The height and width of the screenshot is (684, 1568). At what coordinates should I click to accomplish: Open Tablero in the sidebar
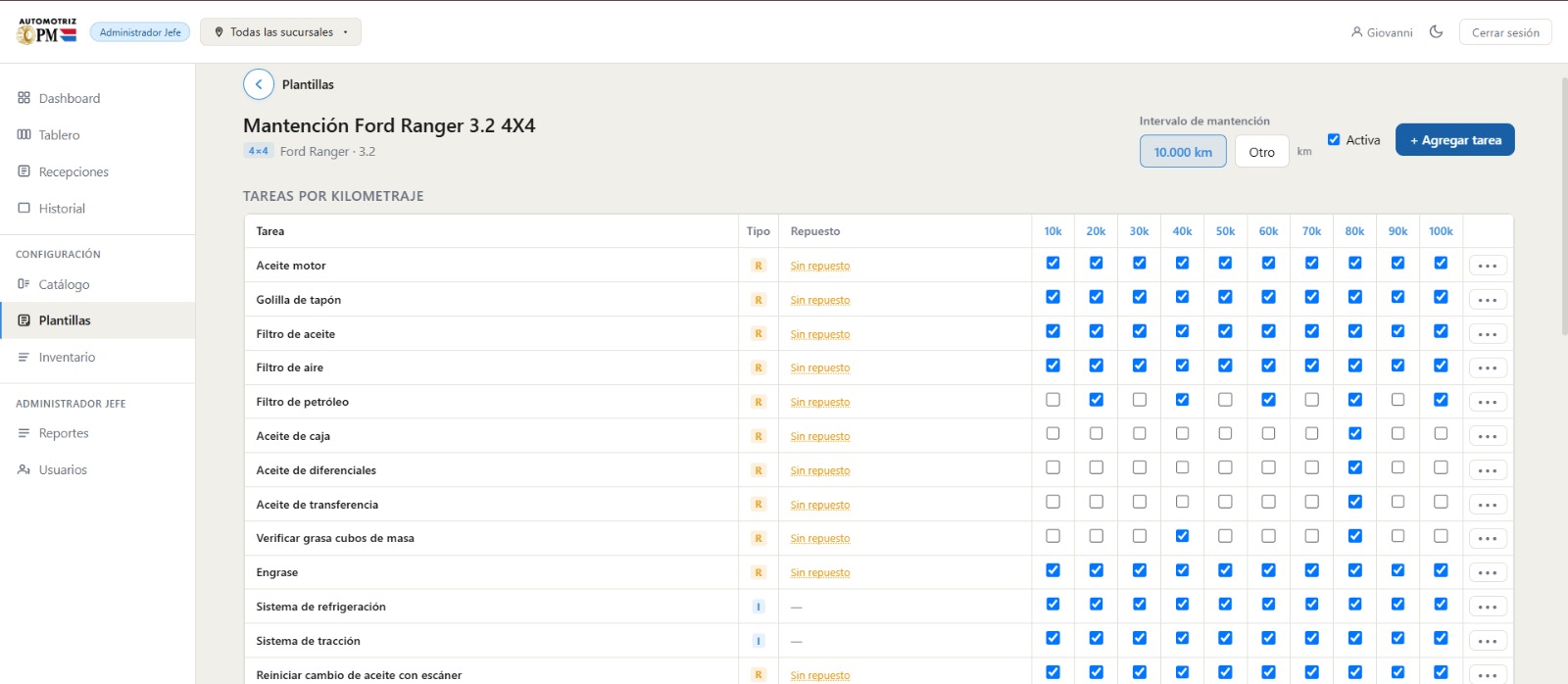(x=97, y=134)
